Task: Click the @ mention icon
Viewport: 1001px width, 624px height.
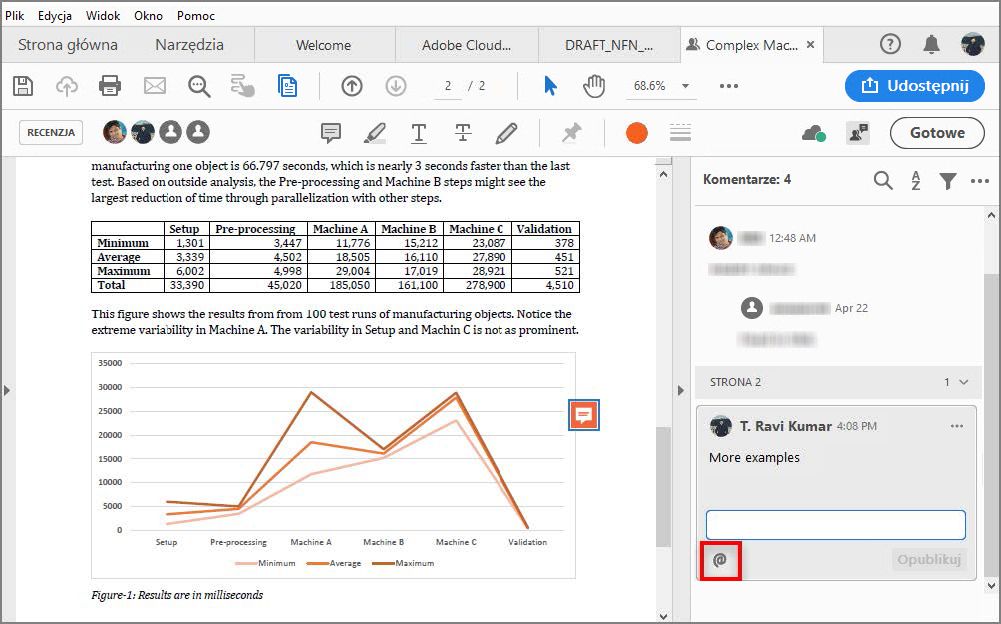Action: tap(720, 560)
